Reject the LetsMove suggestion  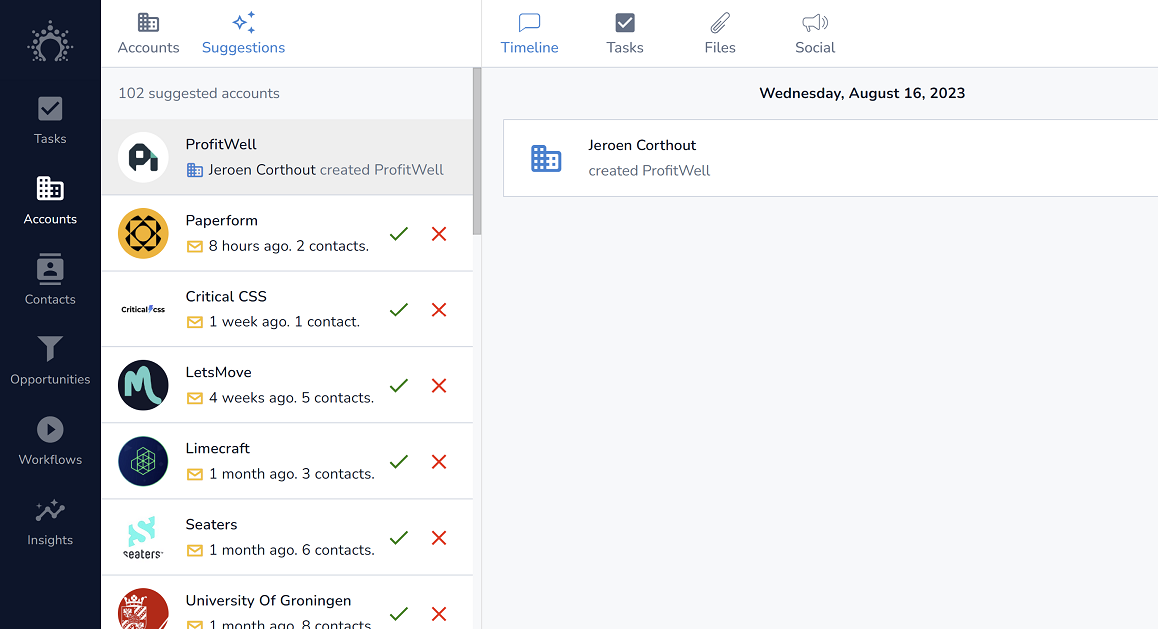(439, 386)
